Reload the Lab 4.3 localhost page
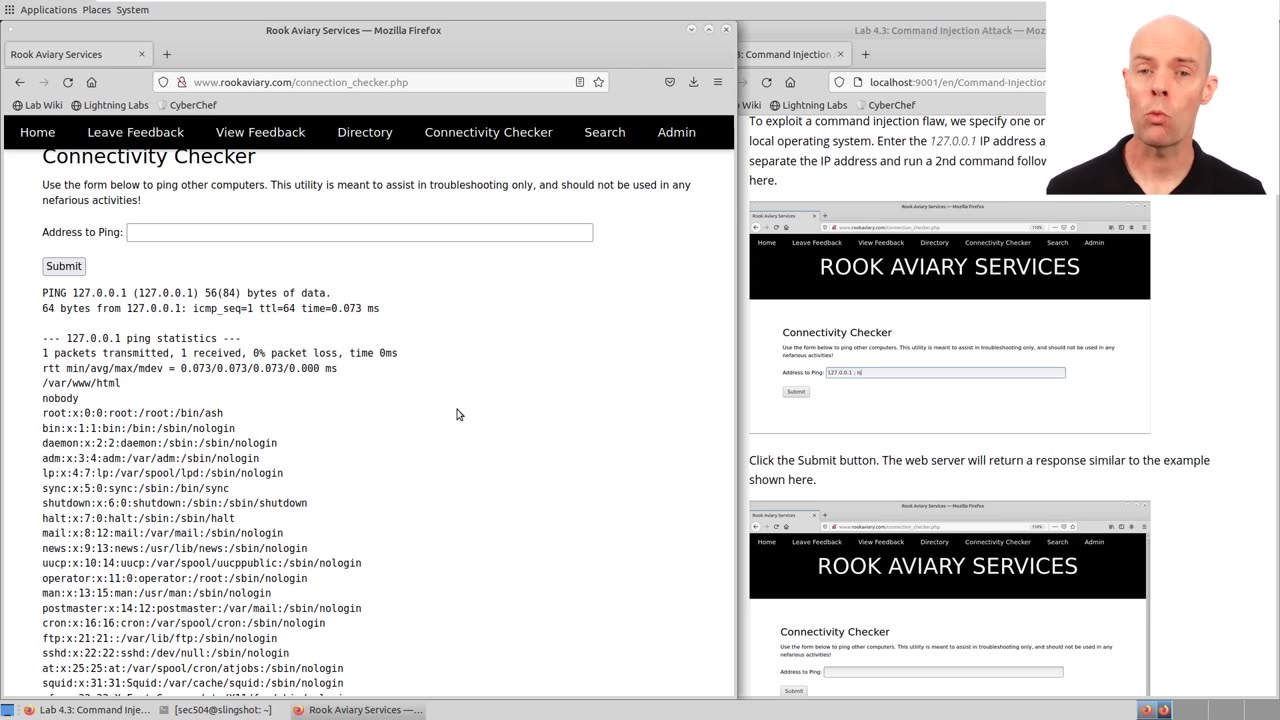 click(766, 82)
